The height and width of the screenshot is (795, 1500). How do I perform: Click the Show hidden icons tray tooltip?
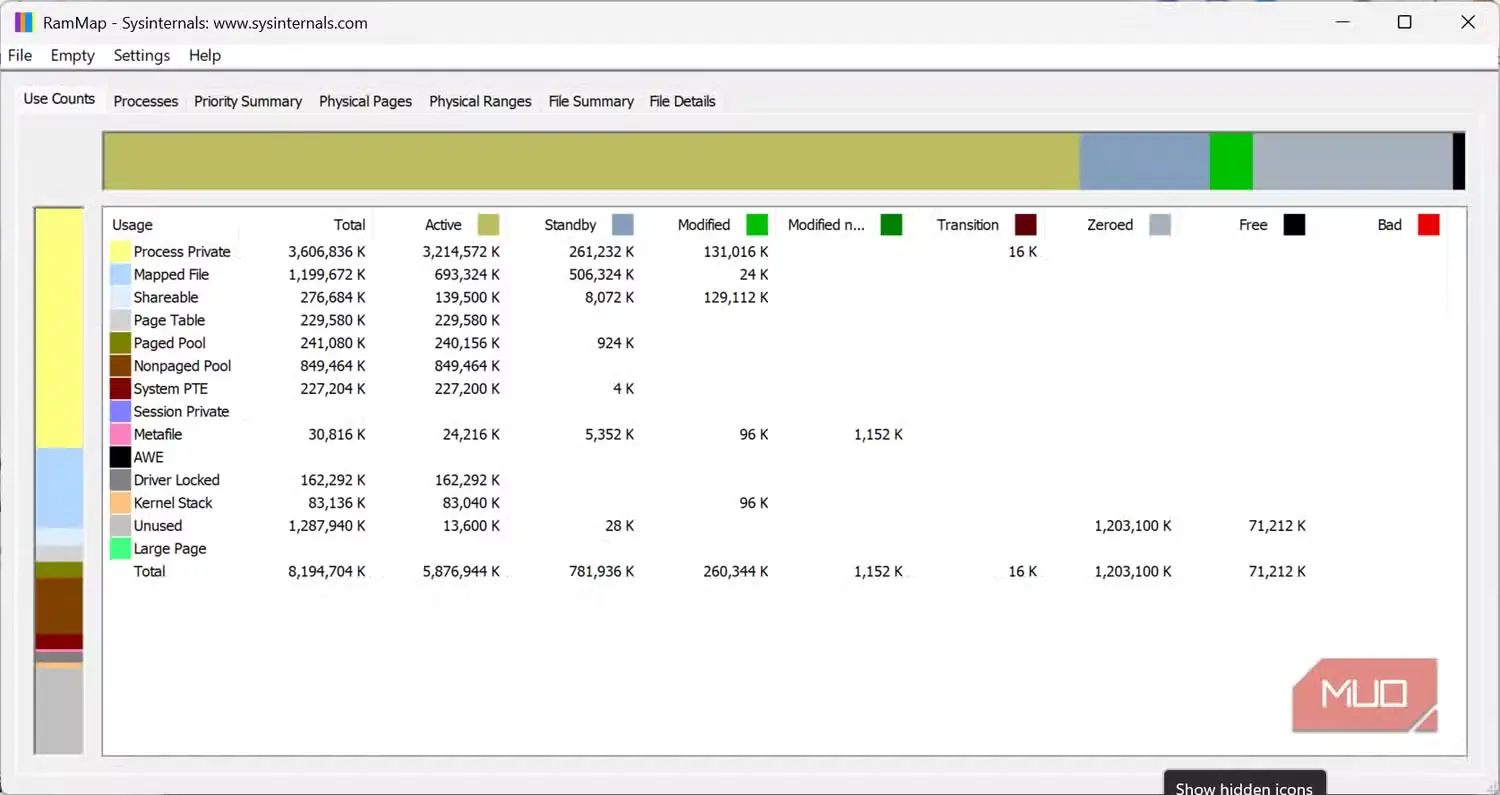pyautogui.click(x=1244, y=784)
